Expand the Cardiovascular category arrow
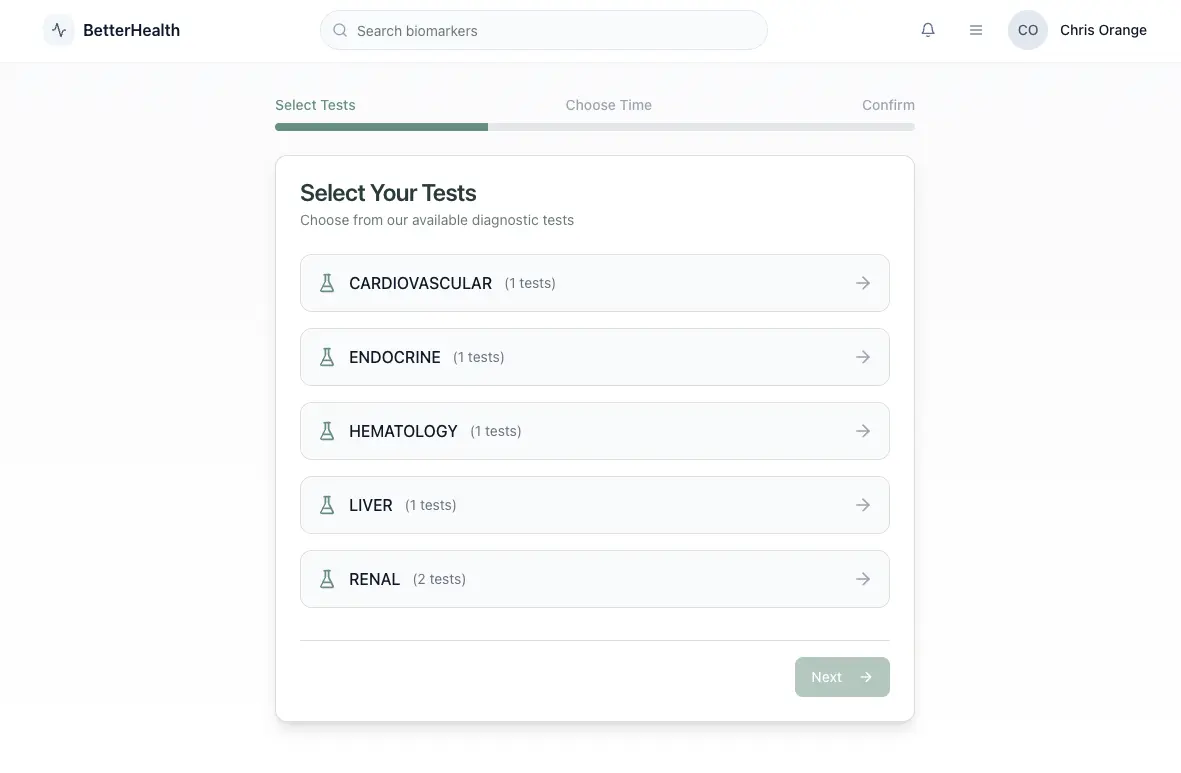 (863, 283)
